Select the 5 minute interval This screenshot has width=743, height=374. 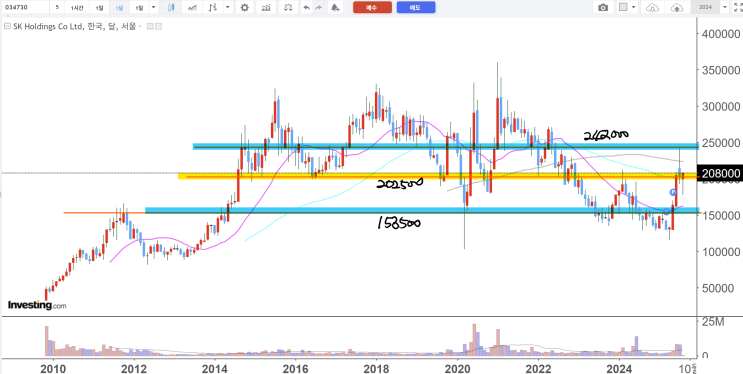click(x=57, y=7)
